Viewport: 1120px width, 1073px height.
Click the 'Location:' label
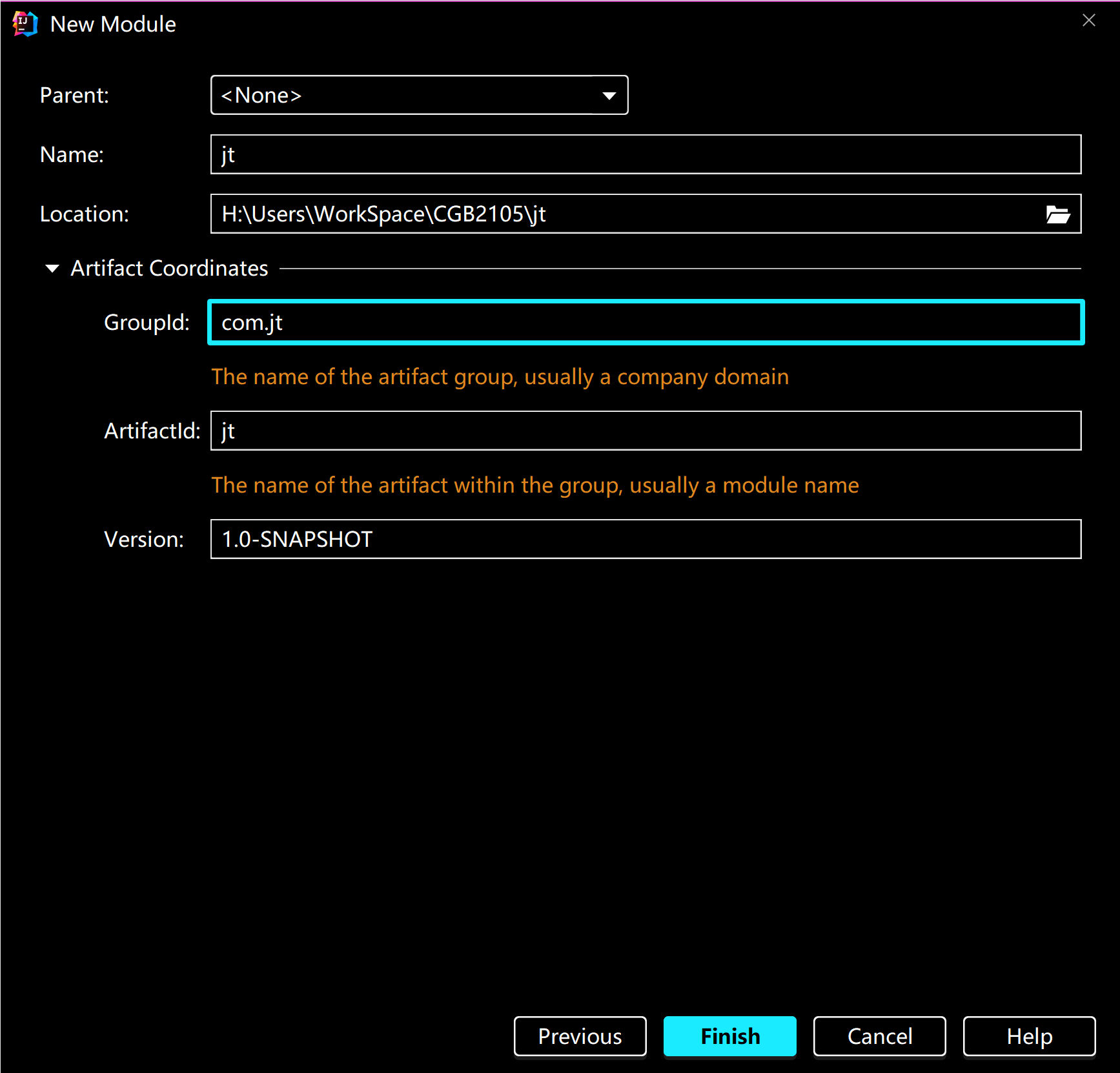(x=85, y=214)
